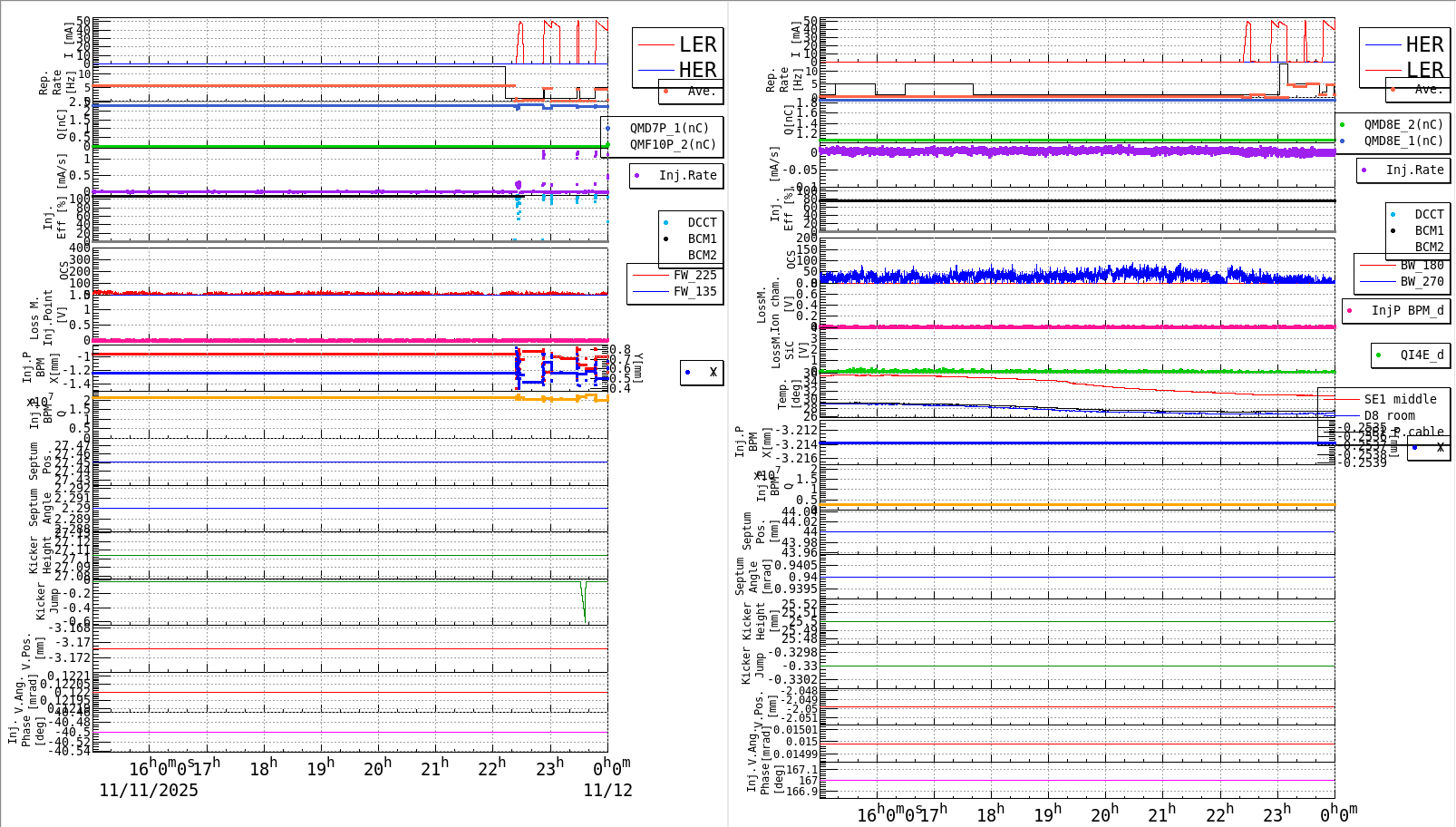The width and height of the screenshot is (1456, 827).
Task: Click the 11/11/2025 date label
Action: tap(149, 791)
